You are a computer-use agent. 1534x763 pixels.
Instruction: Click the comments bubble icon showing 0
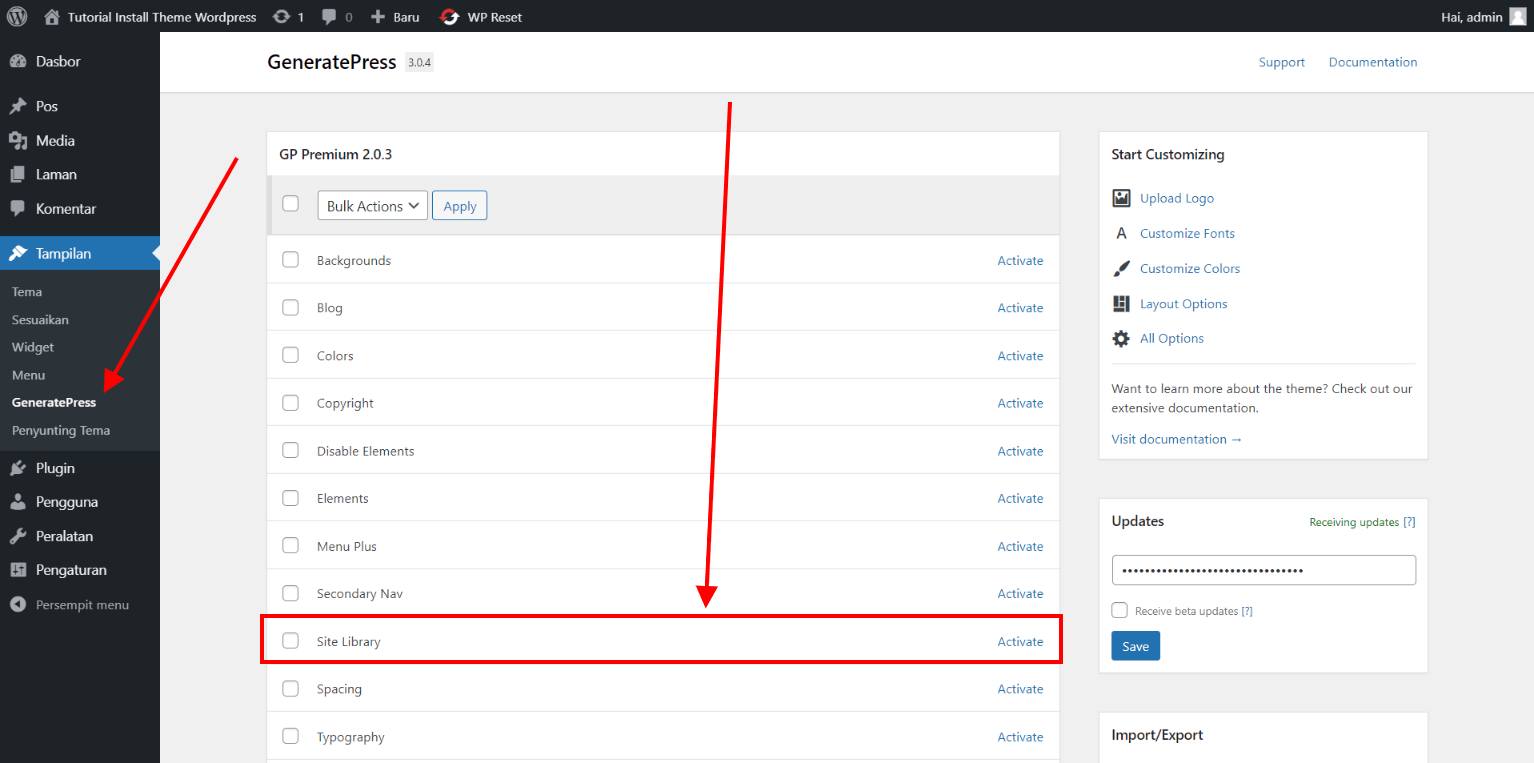click(330, 16)
